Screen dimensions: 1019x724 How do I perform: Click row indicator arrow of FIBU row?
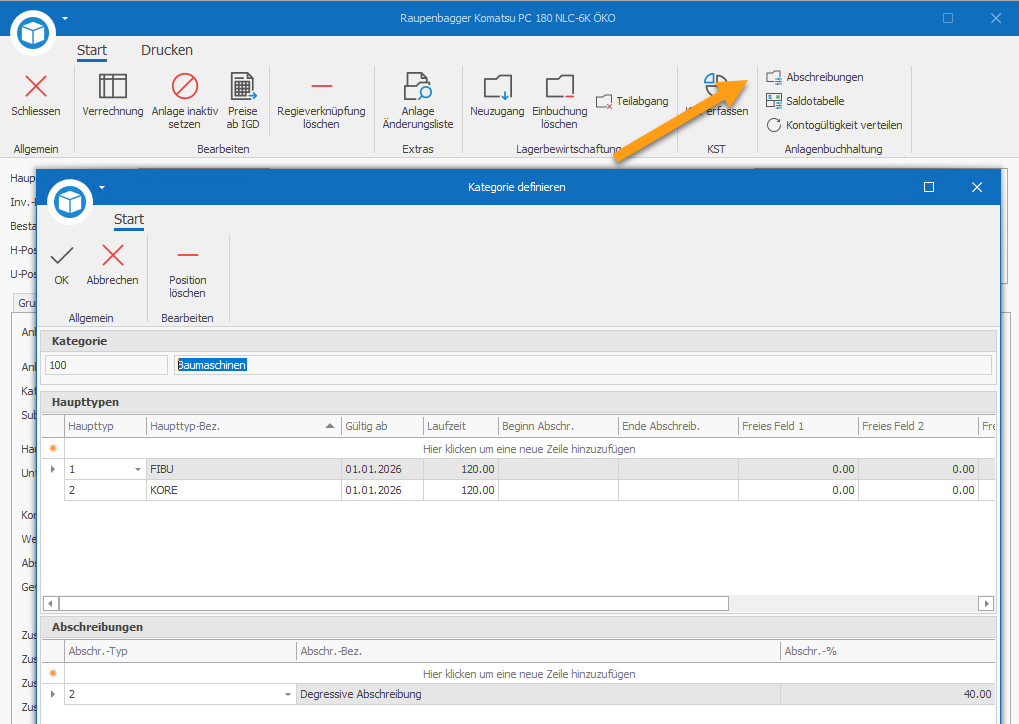point(53,469)
